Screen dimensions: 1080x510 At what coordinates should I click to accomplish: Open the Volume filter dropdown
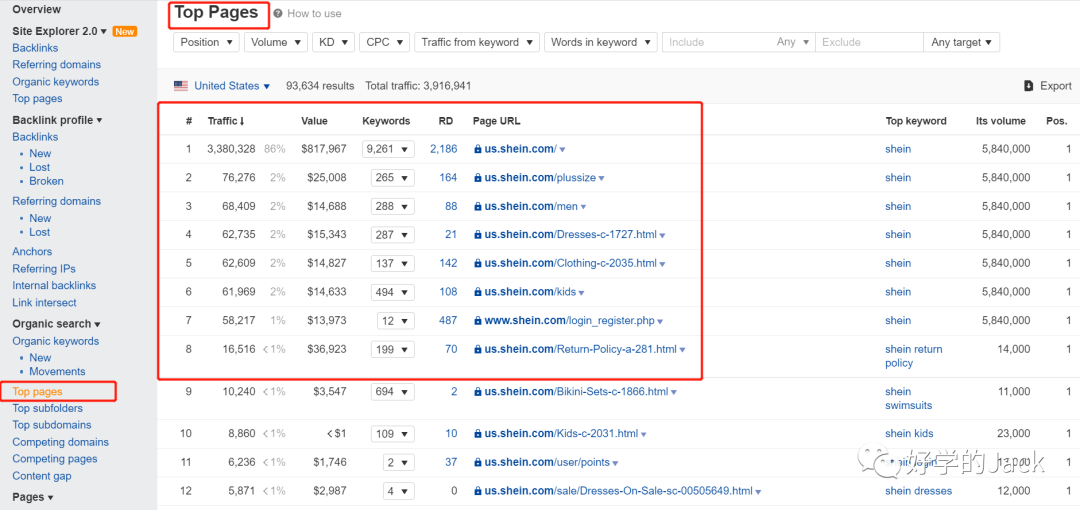pyautogui.click(x=276, y=42)
